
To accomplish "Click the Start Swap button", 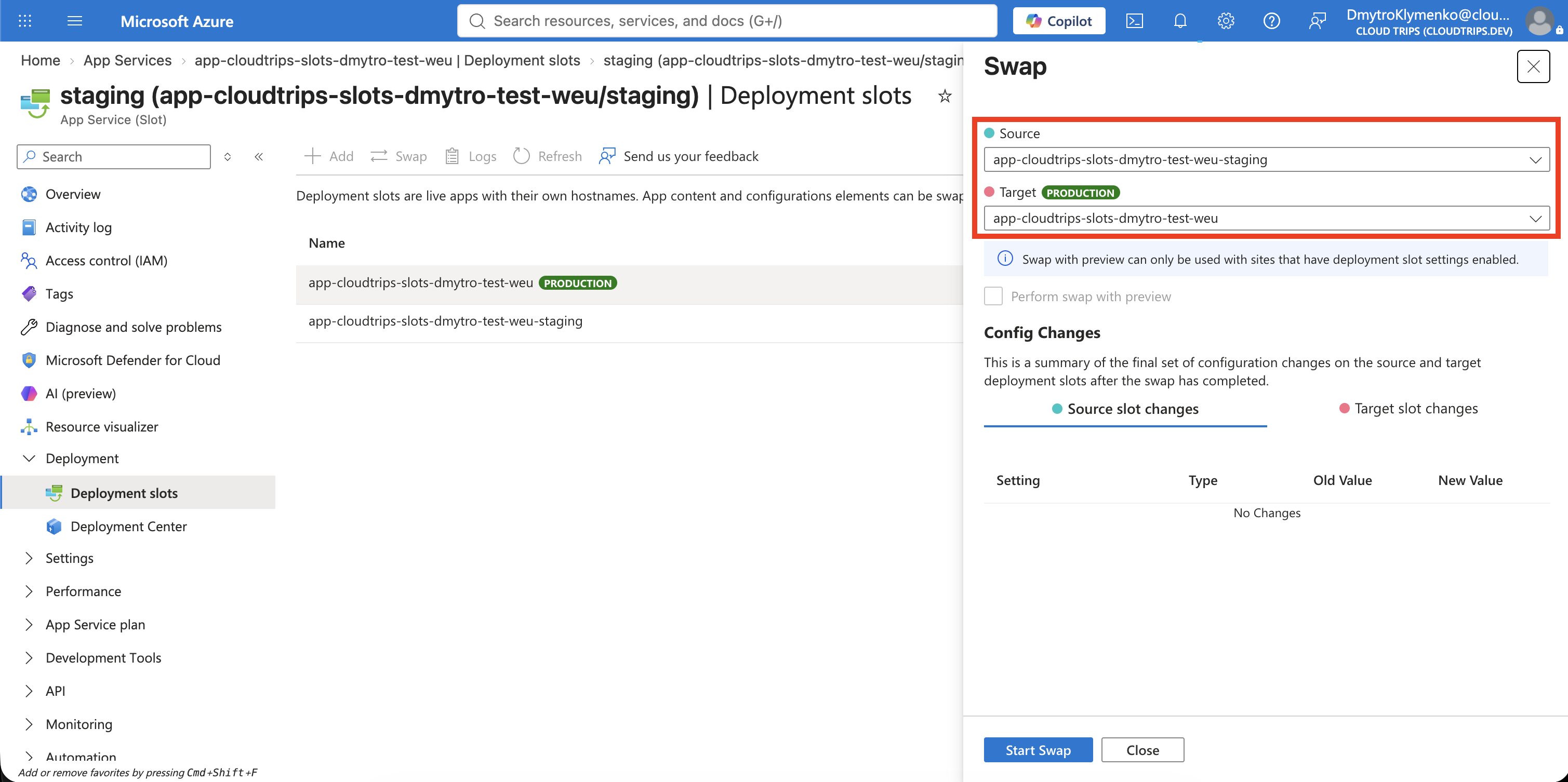I will click(1038, 750).
